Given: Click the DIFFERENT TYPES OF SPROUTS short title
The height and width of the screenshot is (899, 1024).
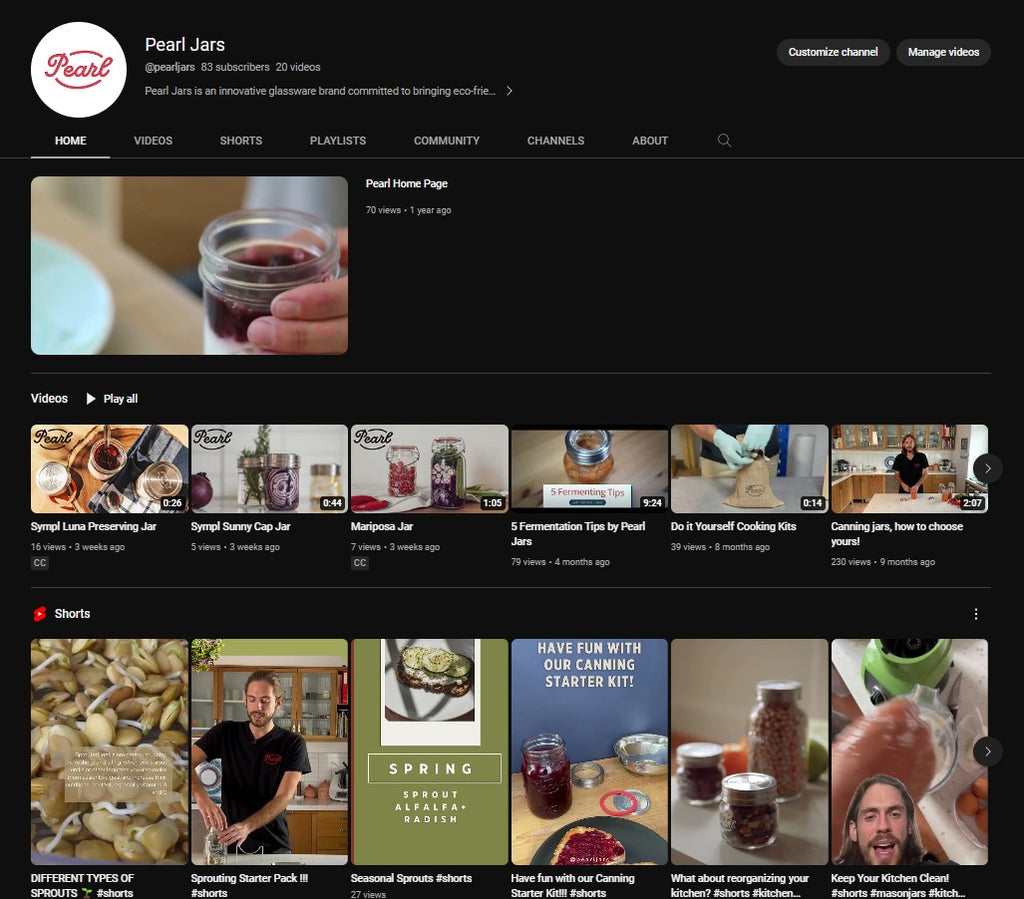Looking at the screenshot, I should pyautogui.click(x=82, y=885).
